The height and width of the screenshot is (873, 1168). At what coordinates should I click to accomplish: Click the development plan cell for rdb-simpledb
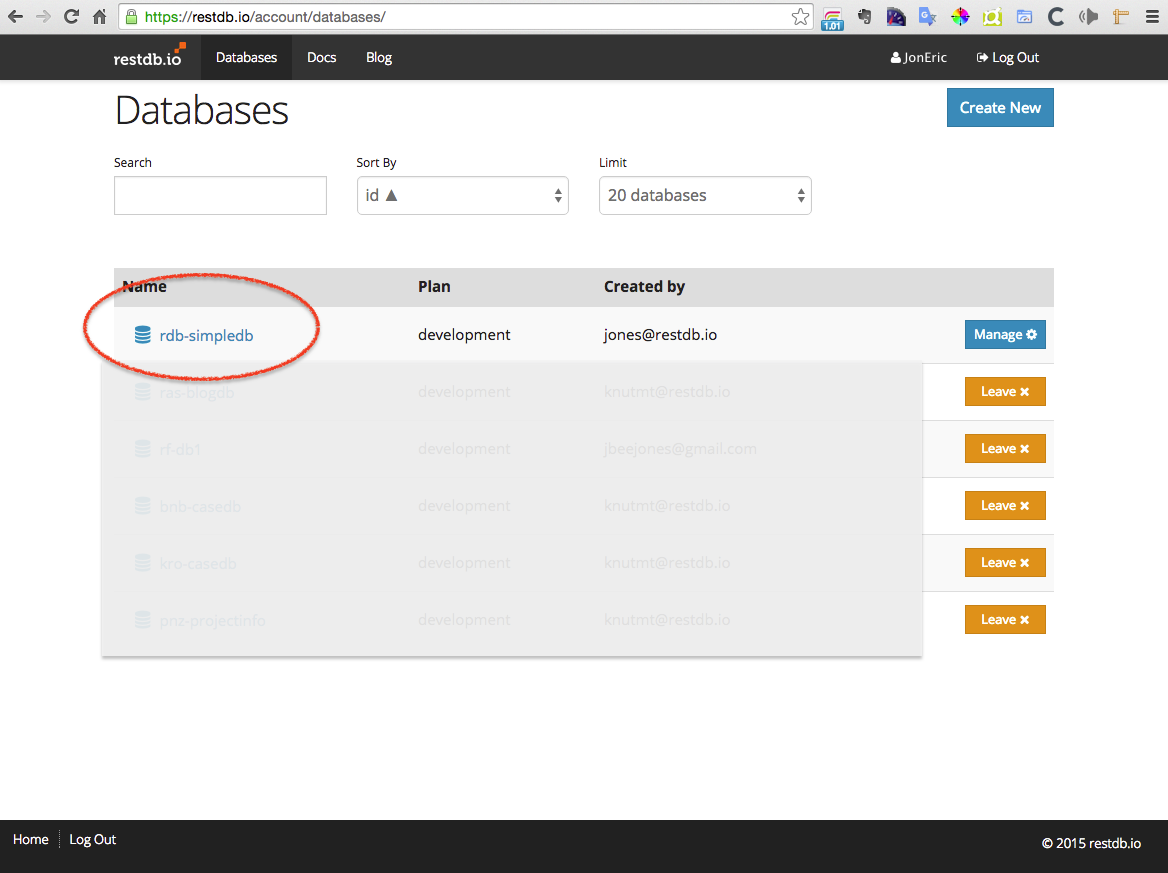point(464,334)
